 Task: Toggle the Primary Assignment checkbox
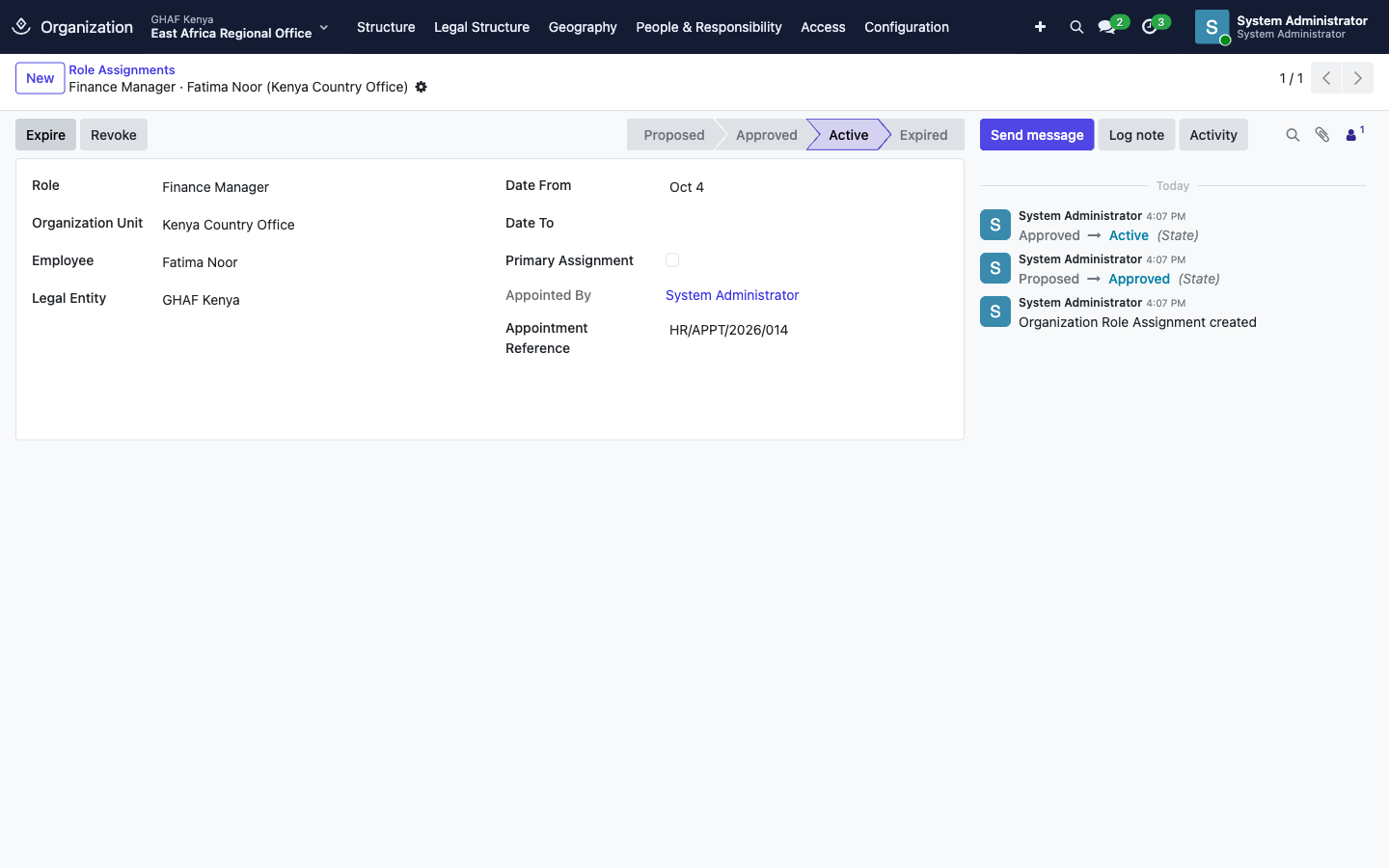pos(672,260)
